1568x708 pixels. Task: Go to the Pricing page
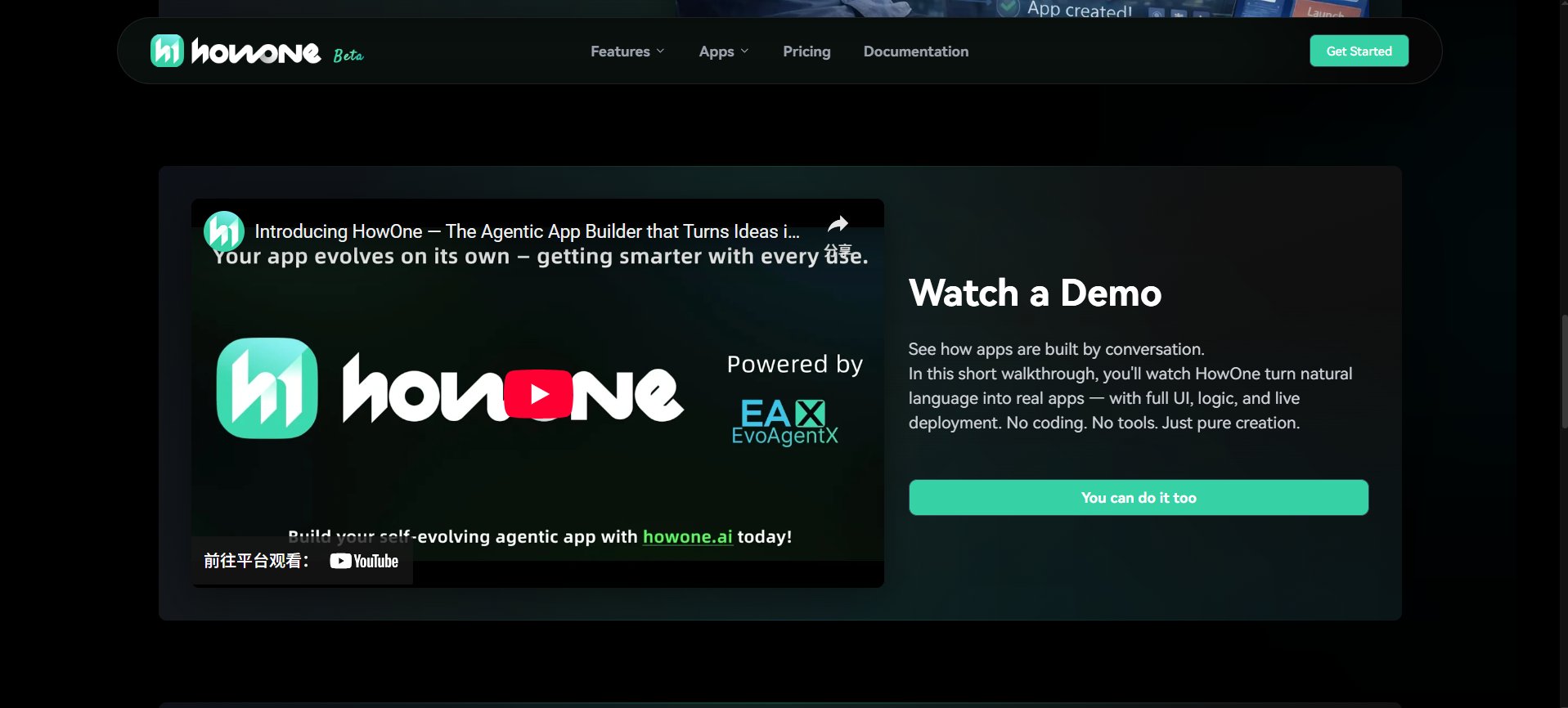(x=806, y=52)
